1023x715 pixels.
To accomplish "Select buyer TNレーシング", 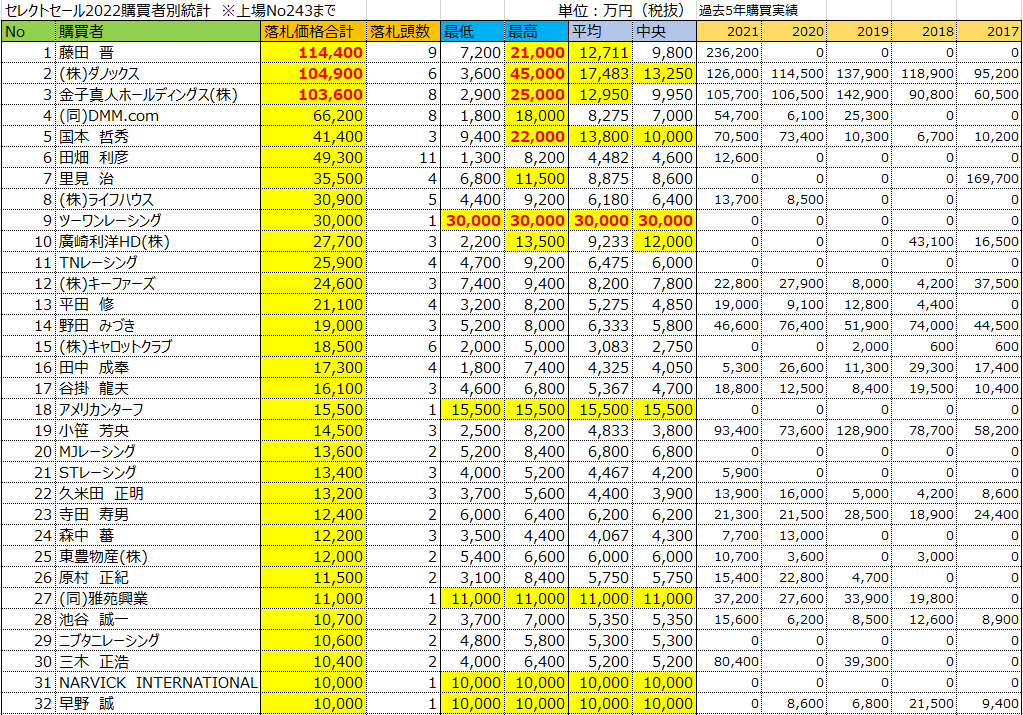I will point(99,262).
